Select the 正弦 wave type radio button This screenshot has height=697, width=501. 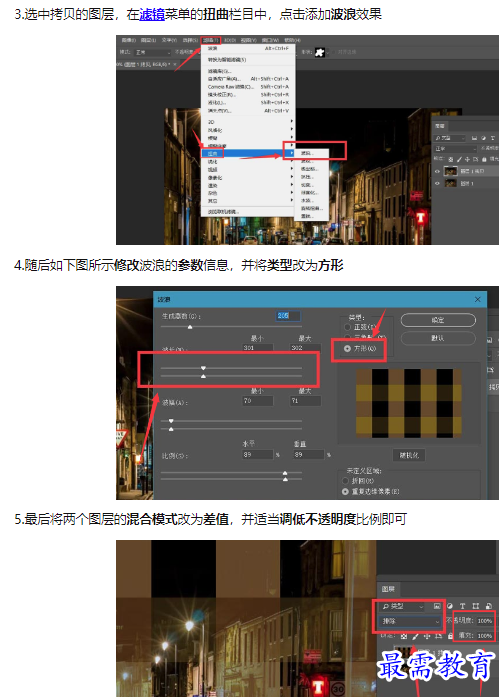347,327
